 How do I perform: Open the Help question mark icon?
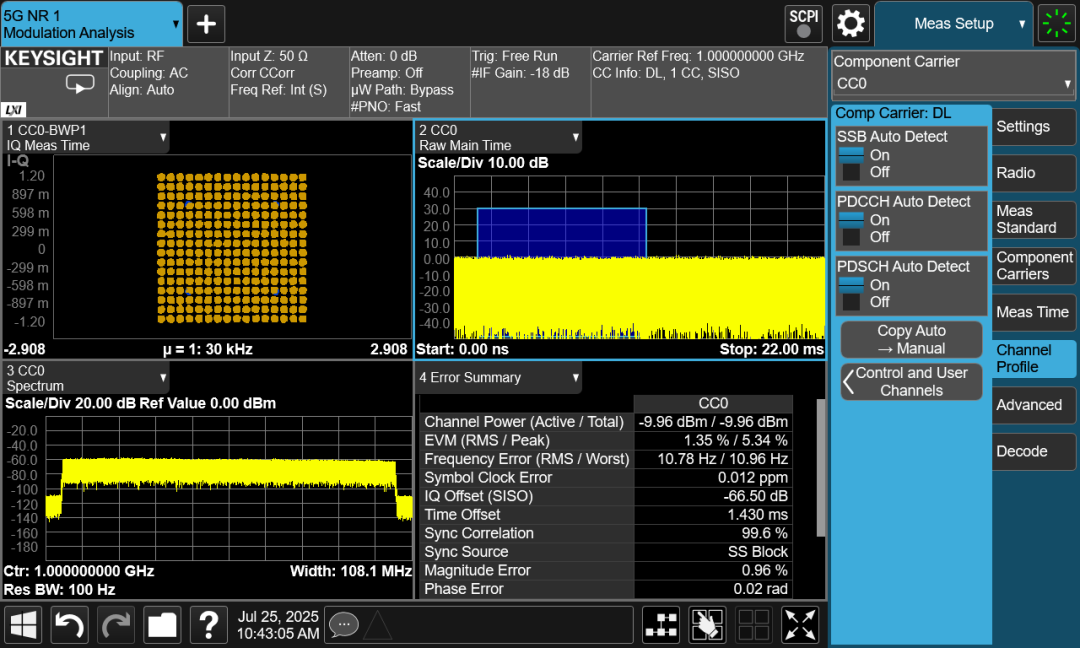[x=208, y=626]
